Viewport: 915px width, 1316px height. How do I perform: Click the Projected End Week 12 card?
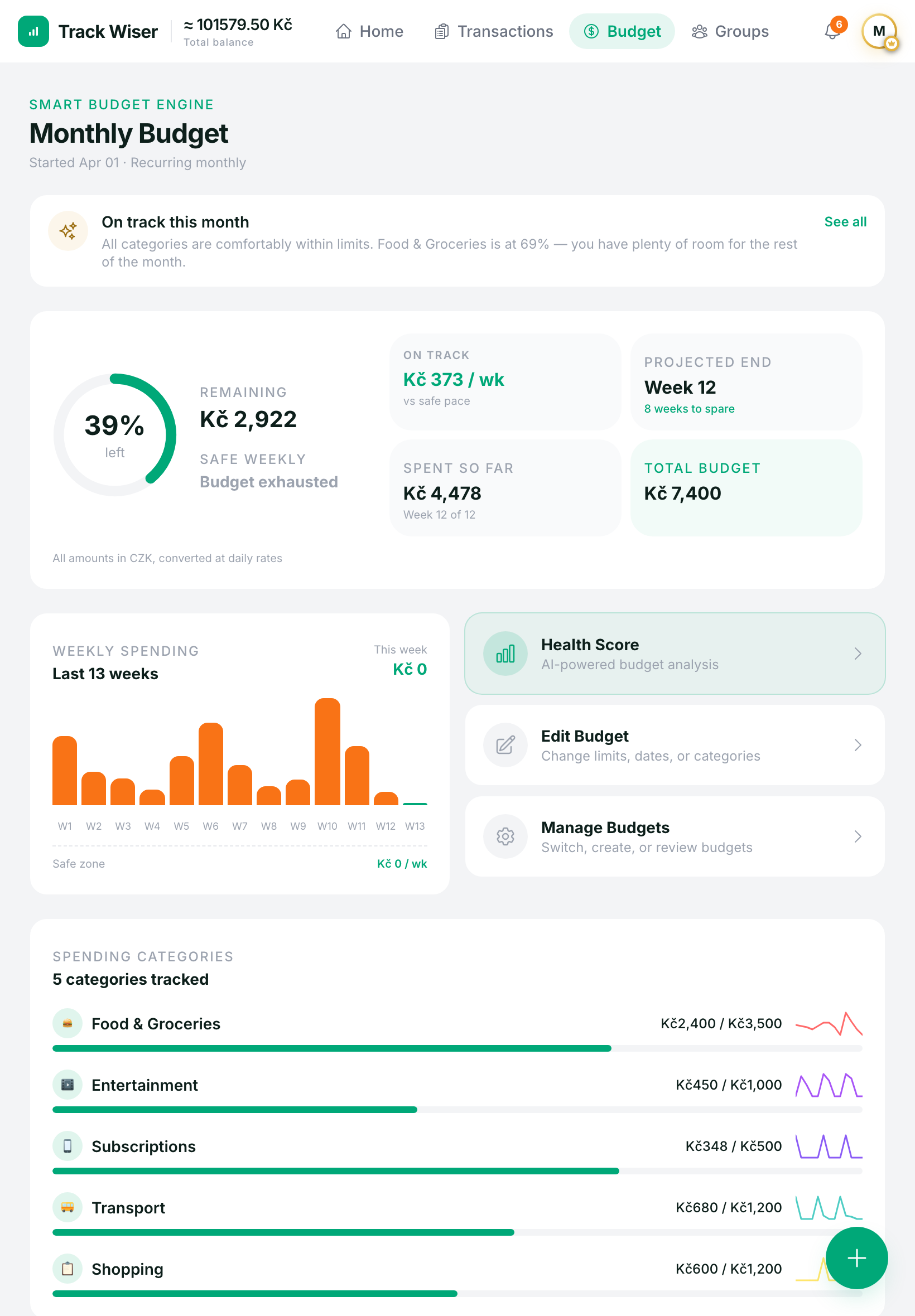pos(746,381)
